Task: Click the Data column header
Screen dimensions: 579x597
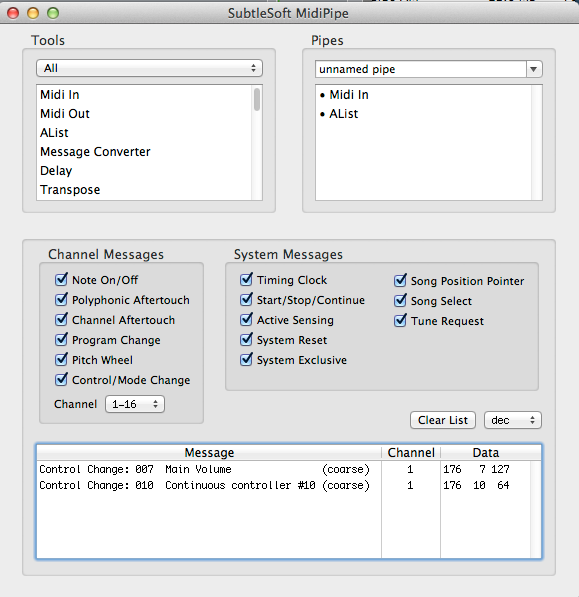Action: (486, 452)
